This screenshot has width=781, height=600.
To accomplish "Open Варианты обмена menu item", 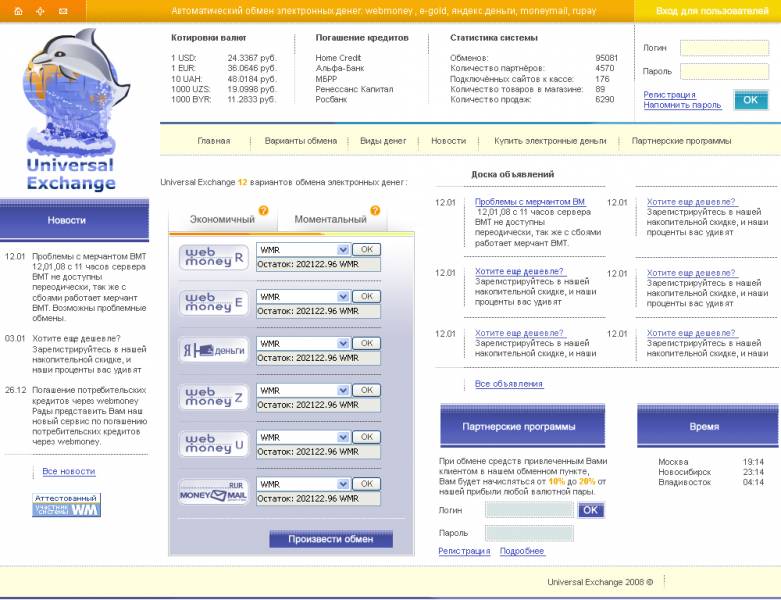I will pyautogui.click(x=301, y=141).
